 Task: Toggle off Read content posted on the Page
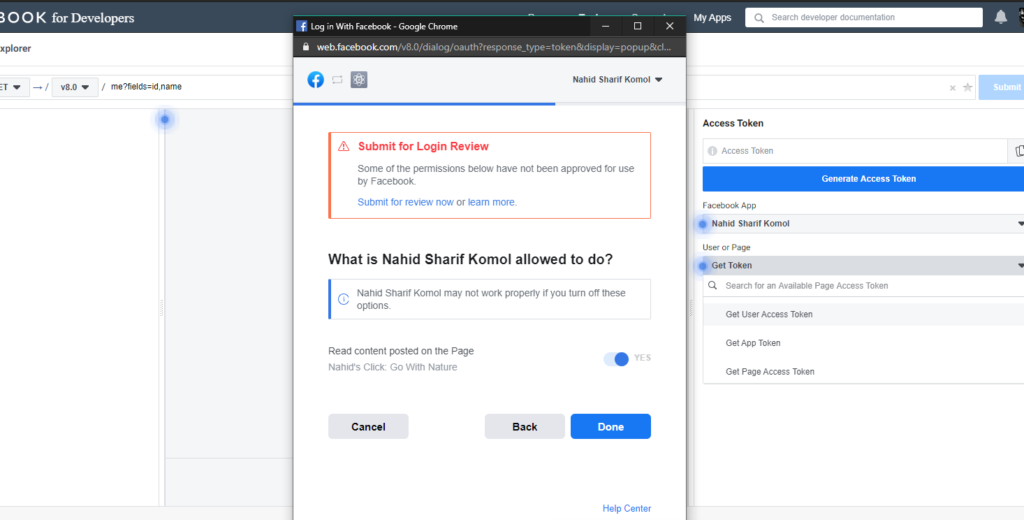(x=616, y=359)
